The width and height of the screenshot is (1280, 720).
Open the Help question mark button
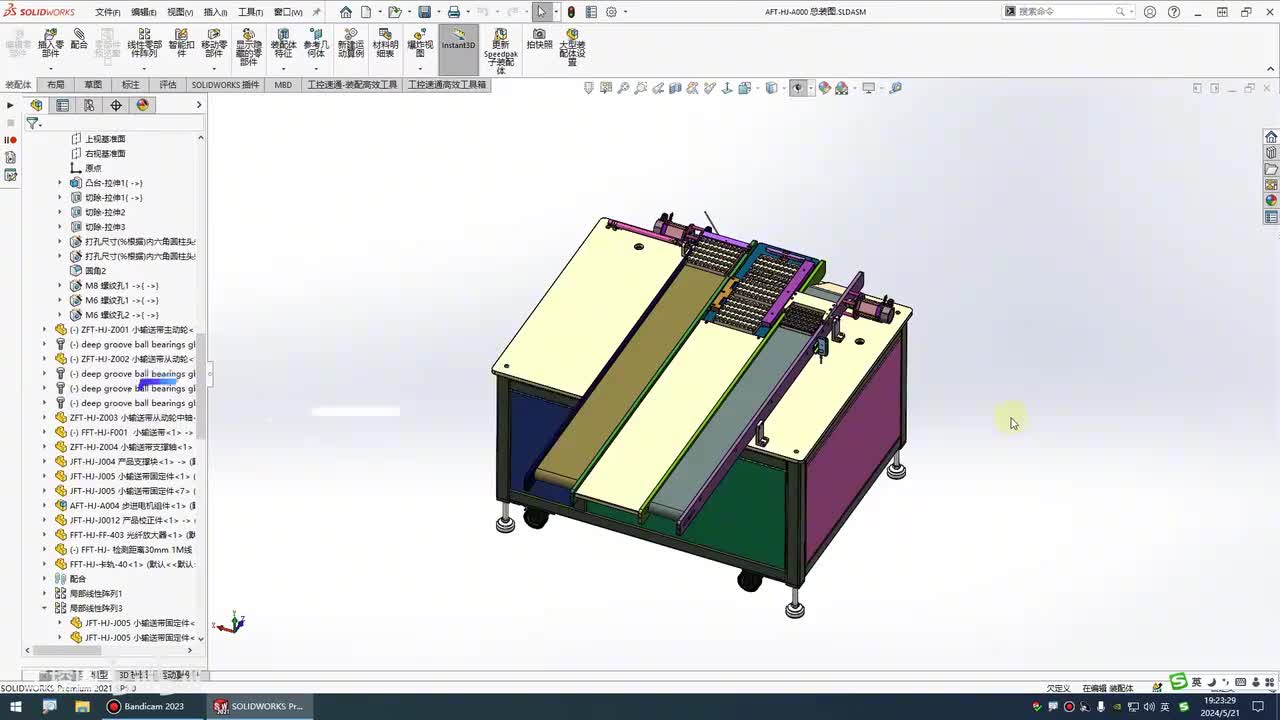(x=1174, y=12)
